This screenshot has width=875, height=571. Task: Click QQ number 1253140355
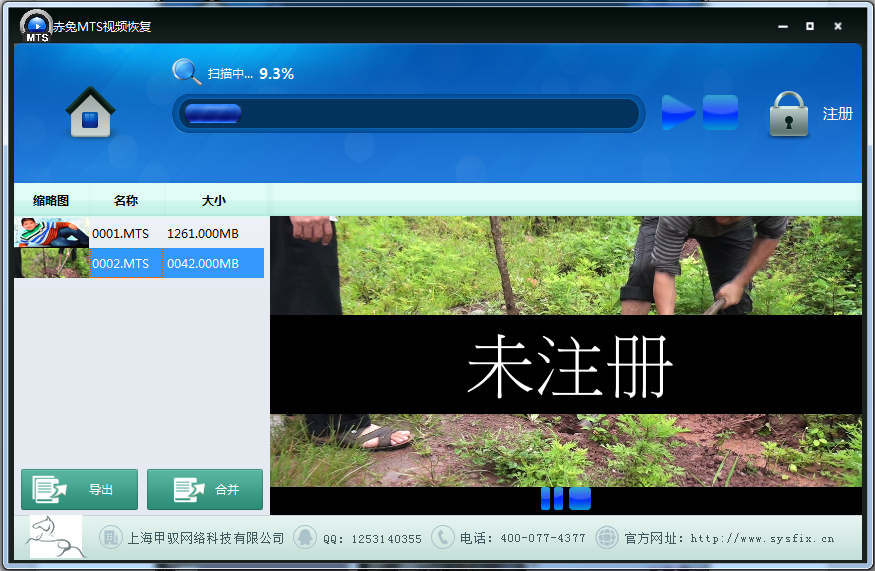(386, 539)
